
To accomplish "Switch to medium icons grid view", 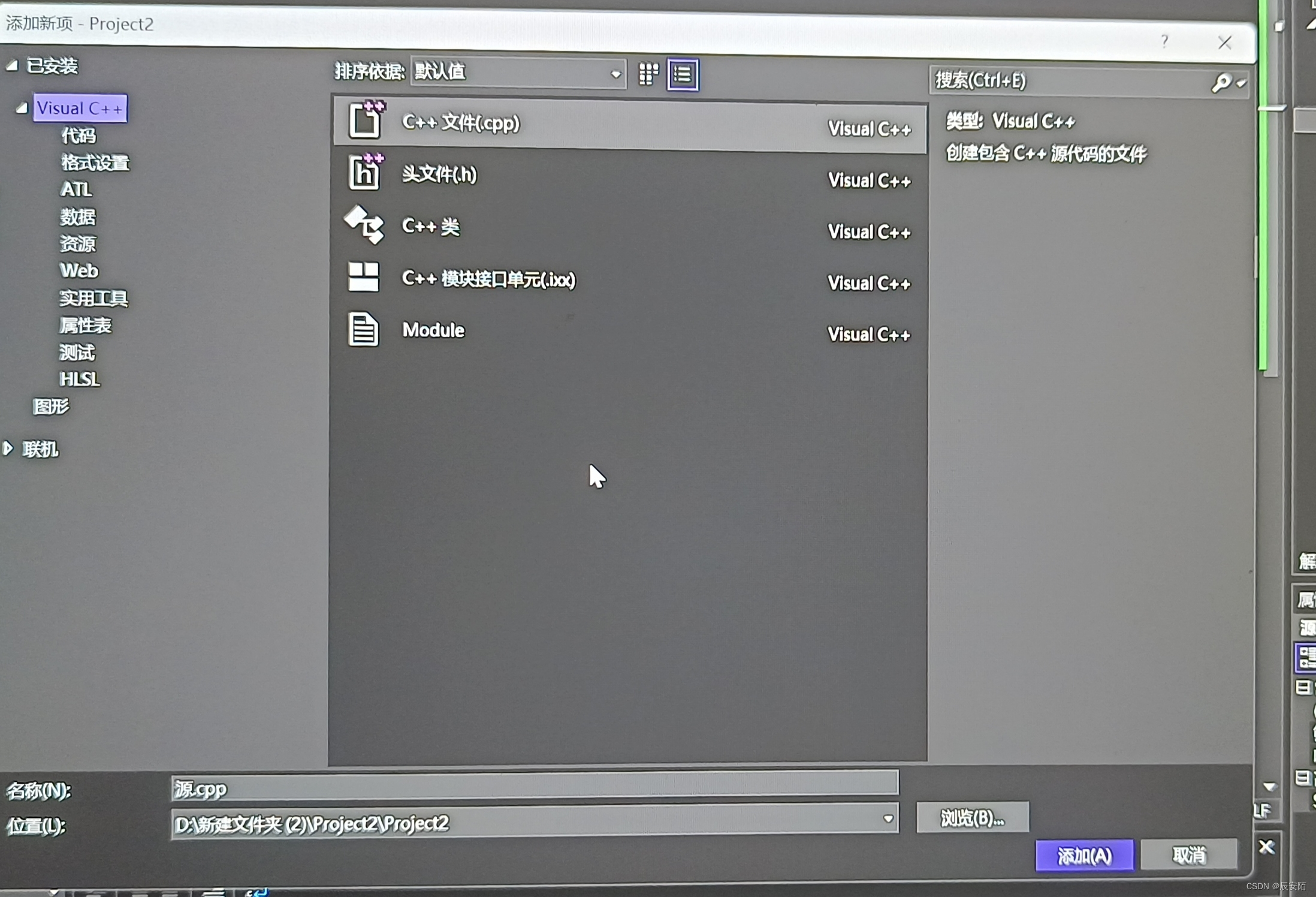I will click(x=648, y=74).
